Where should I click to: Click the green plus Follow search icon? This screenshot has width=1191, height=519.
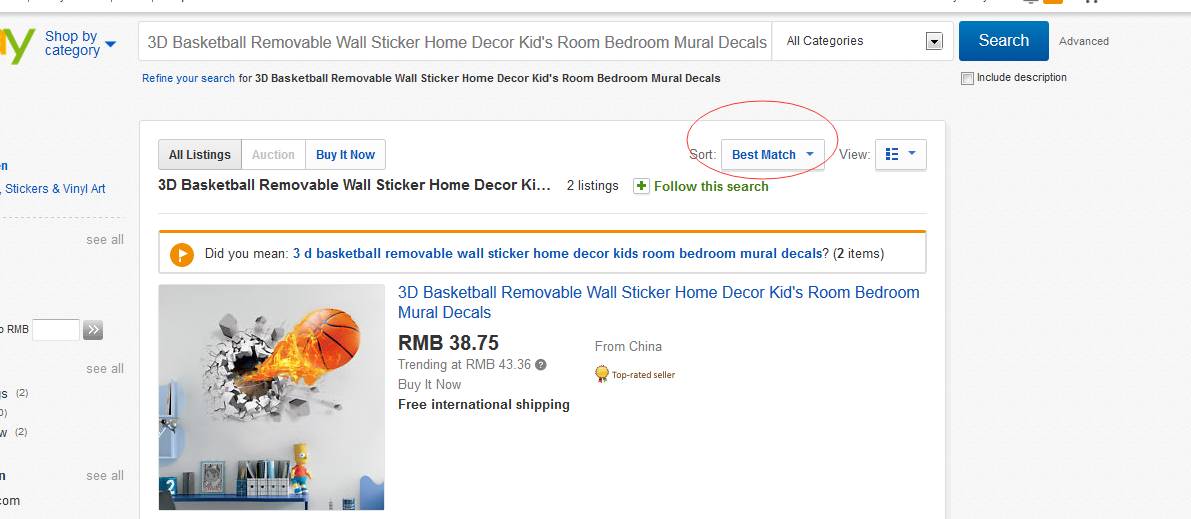click(641, 186)
